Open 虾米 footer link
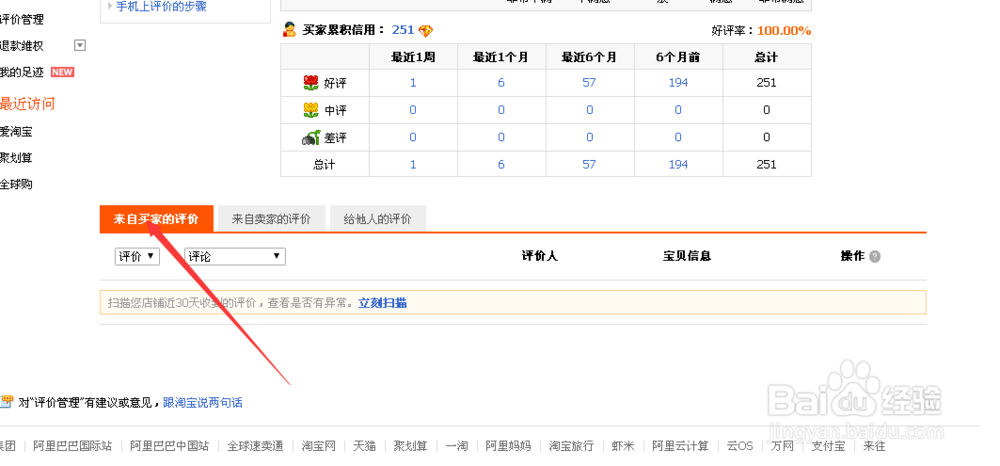The width and height of the screenshot is (1000, 466). coord(623,446)
